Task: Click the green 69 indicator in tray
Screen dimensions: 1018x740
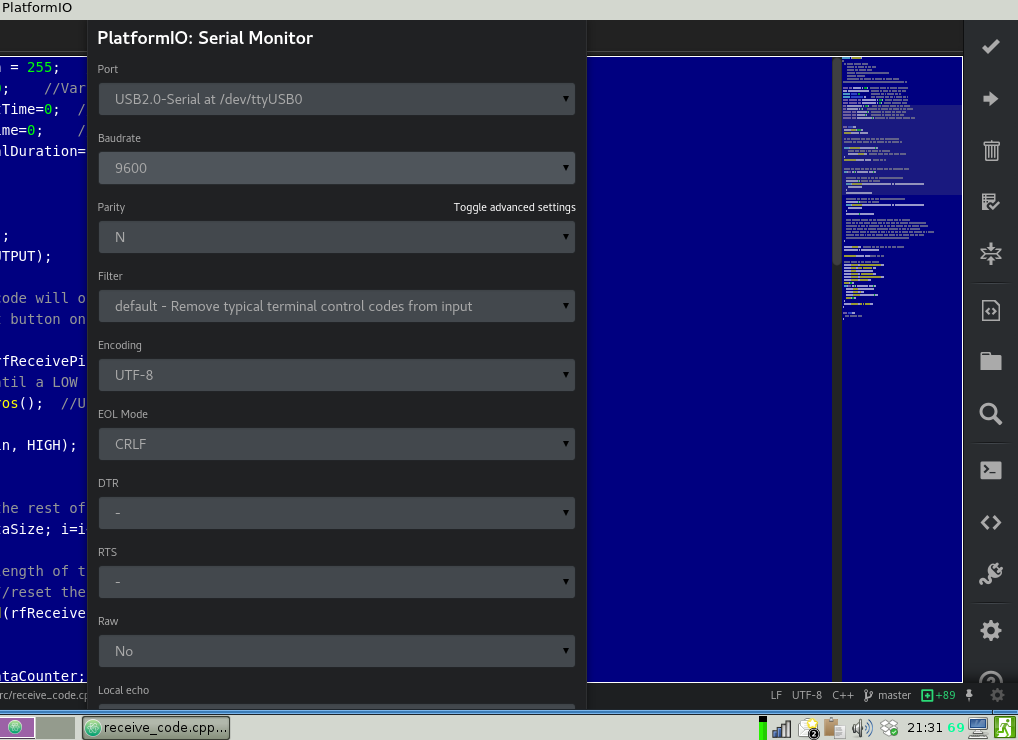Action: point(956,728)
